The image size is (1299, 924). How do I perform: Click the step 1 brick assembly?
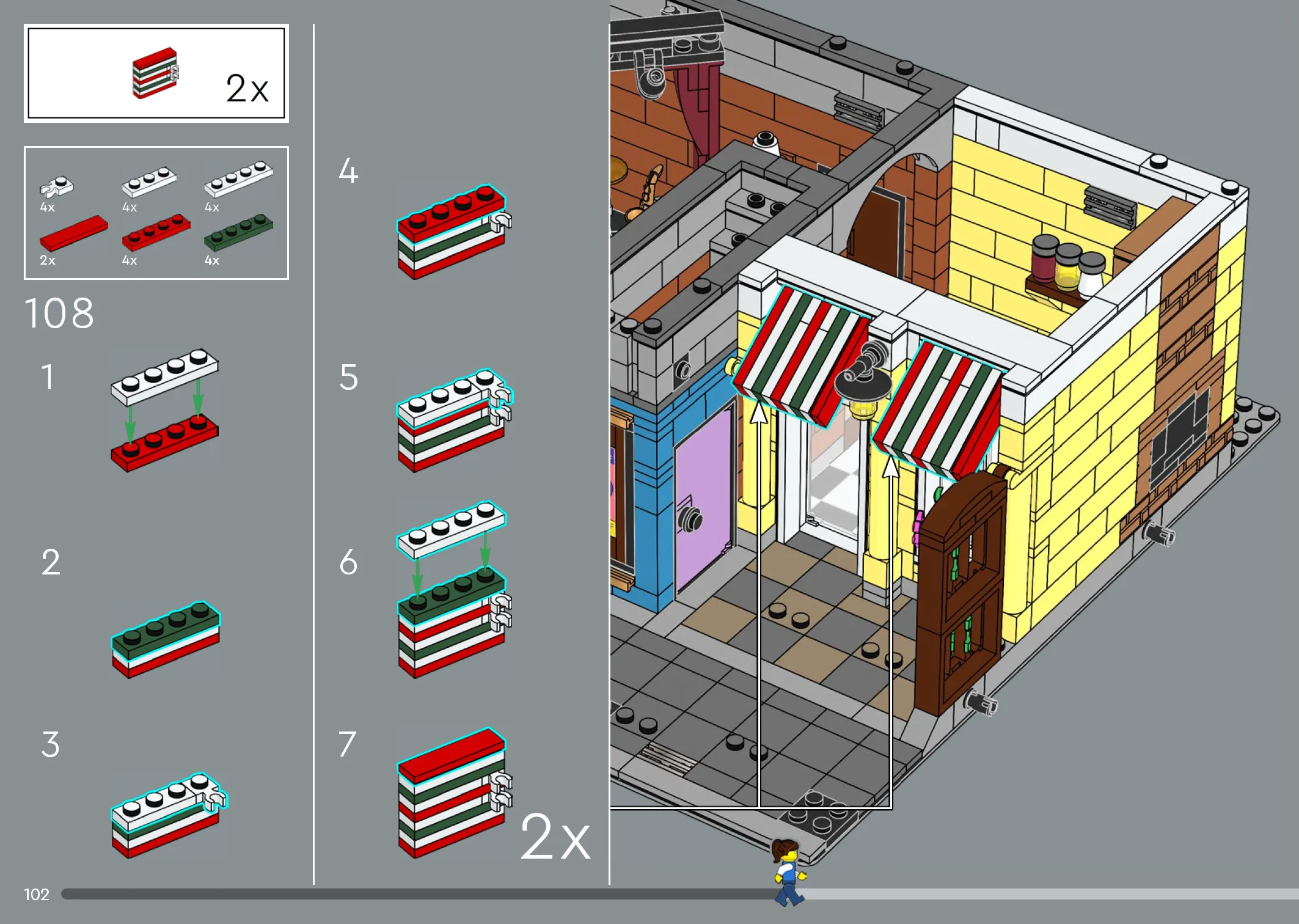coord(164,410)
